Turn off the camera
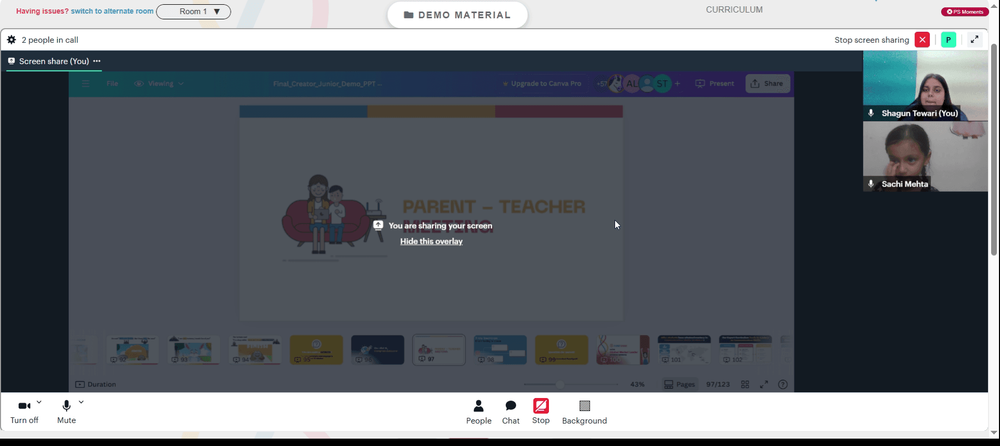Image resolution: width=1000 pixels, height=446 pixels. (x=24, y=412)
